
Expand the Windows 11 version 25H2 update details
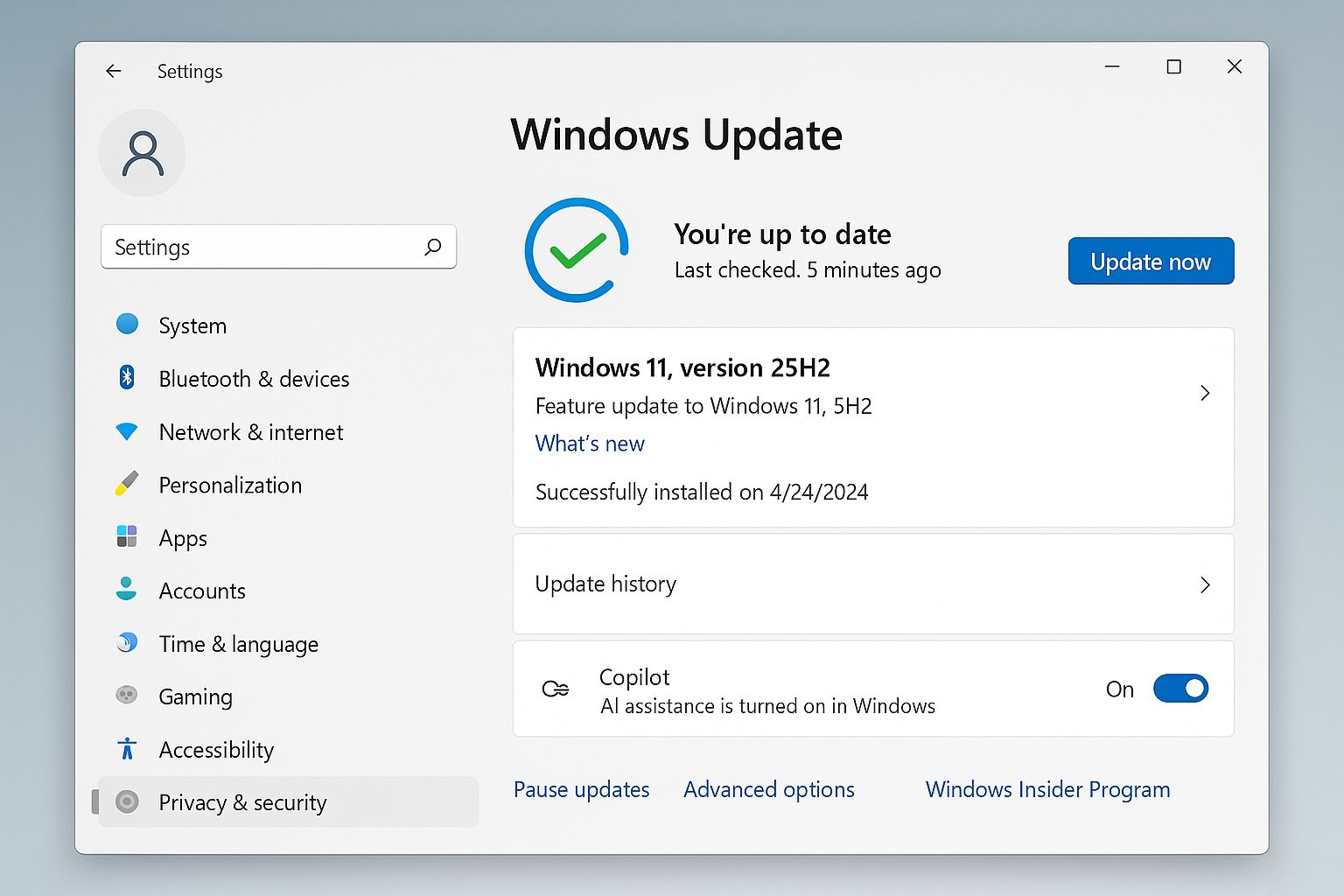1205,393
